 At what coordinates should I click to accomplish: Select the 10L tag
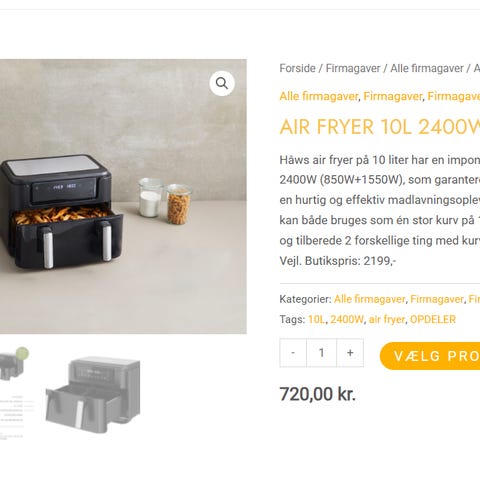click(x=316, y=319)
